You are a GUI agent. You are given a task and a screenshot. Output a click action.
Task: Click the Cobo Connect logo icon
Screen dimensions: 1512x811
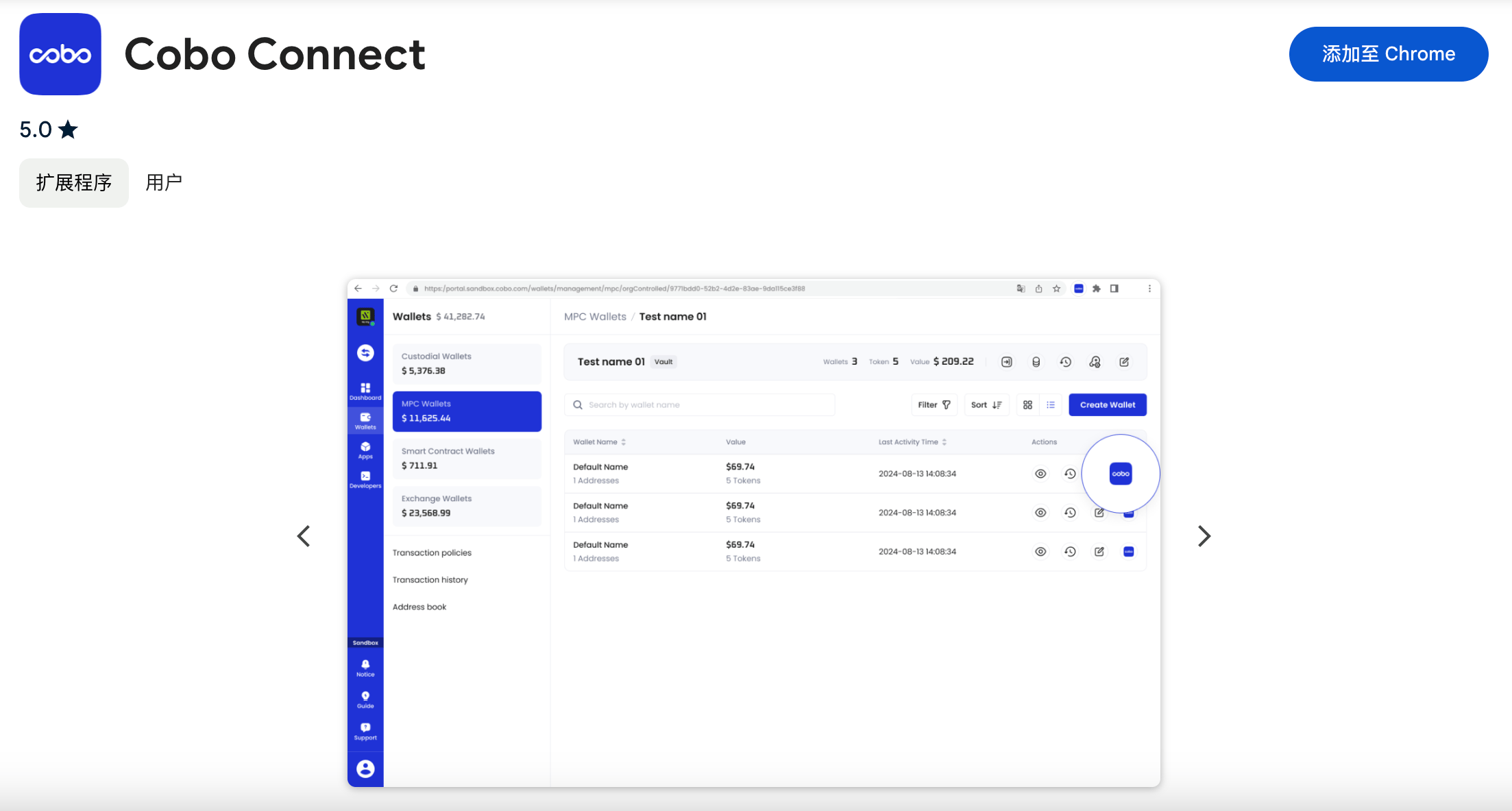[60, 54]
